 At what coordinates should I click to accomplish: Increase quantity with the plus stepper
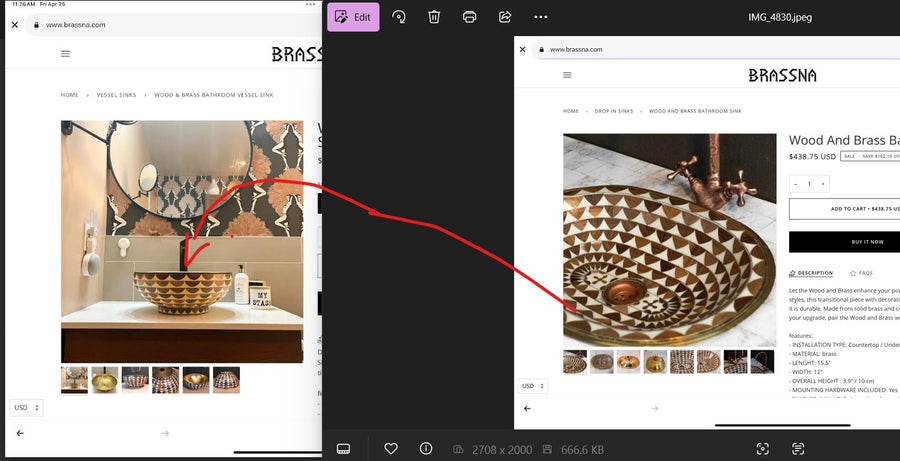tap(823, 184)
